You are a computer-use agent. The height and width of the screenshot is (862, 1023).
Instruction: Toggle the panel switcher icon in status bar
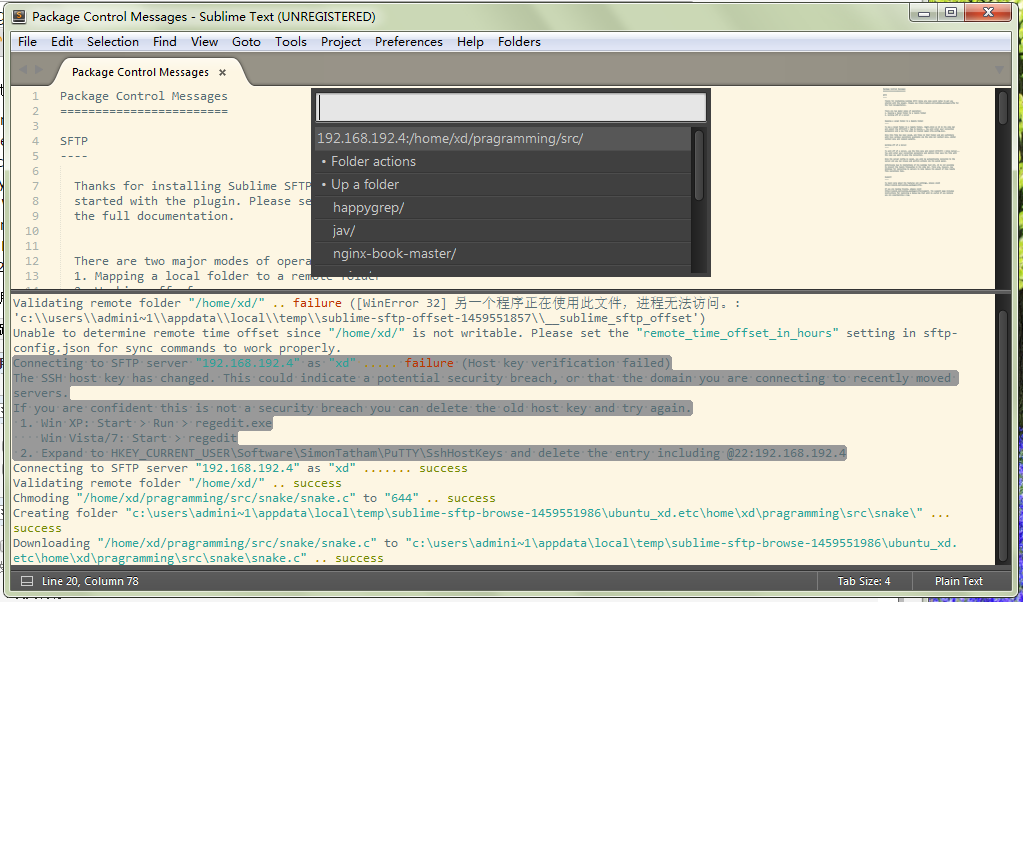(27, 581)
